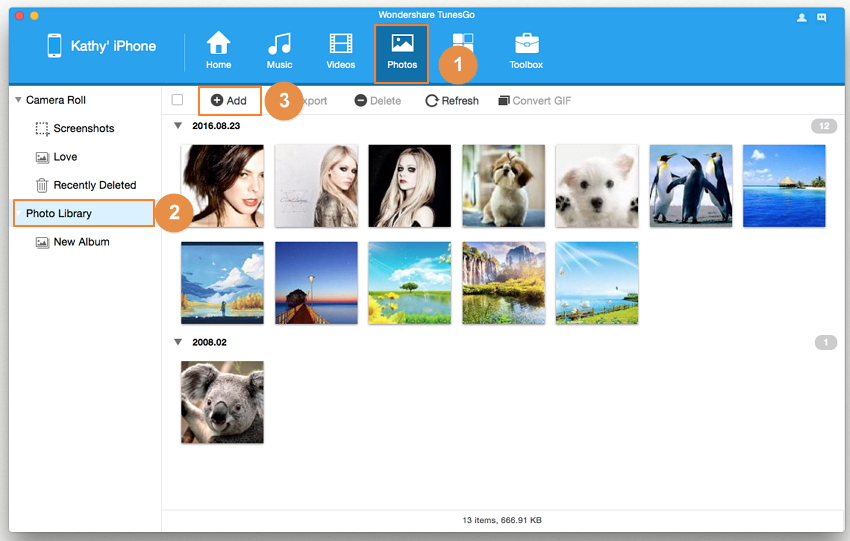Screen dimensions: 850x541
Task: Open the Recently Deleted album
Action: coord(94,185)
